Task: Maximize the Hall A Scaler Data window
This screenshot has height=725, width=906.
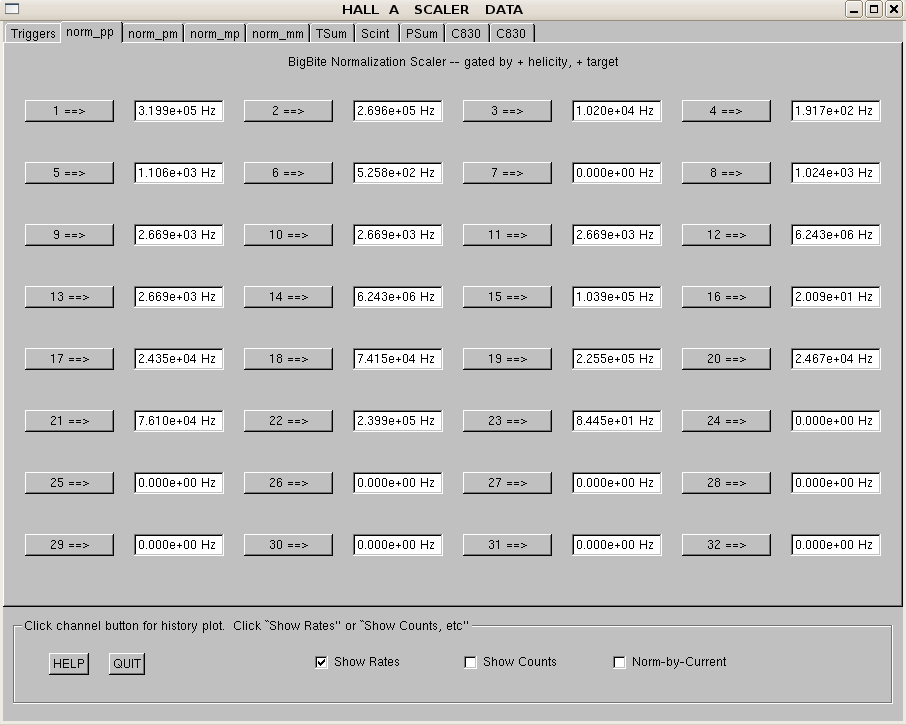Action: pyautogui.click(x=874, y=9)
